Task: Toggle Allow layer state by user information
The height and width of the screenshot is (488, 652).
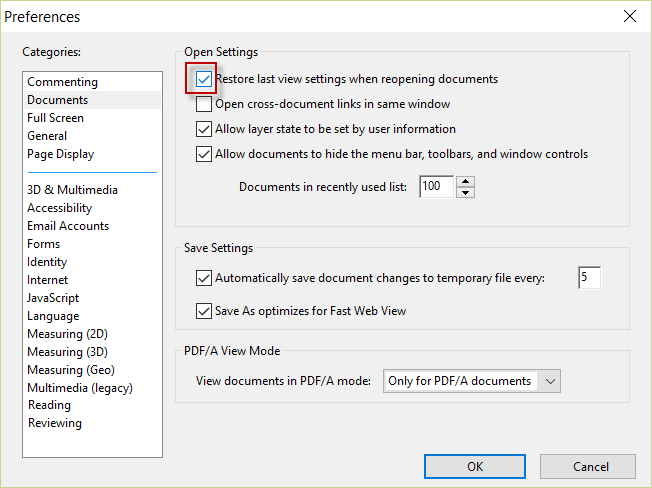Action: click(204, 129)
